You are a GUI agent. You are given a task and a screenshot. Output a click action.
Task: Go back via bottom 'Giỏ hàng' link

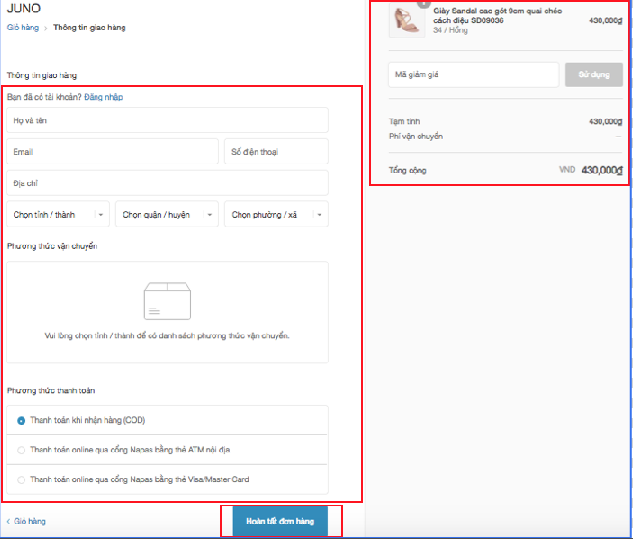click(29, 521)
